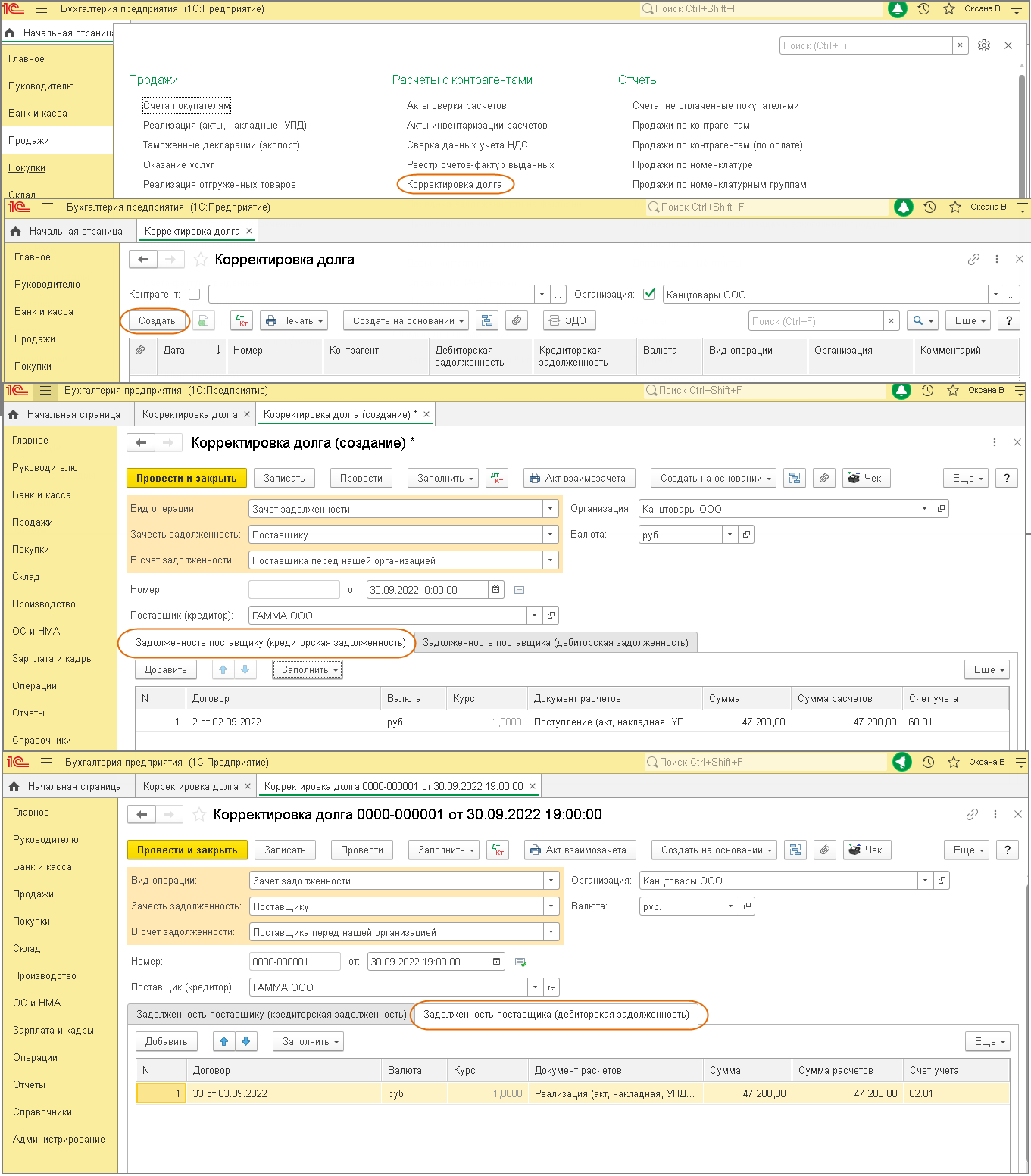
Task: Click search field in sales menu panel
Action: coord(866,45)
